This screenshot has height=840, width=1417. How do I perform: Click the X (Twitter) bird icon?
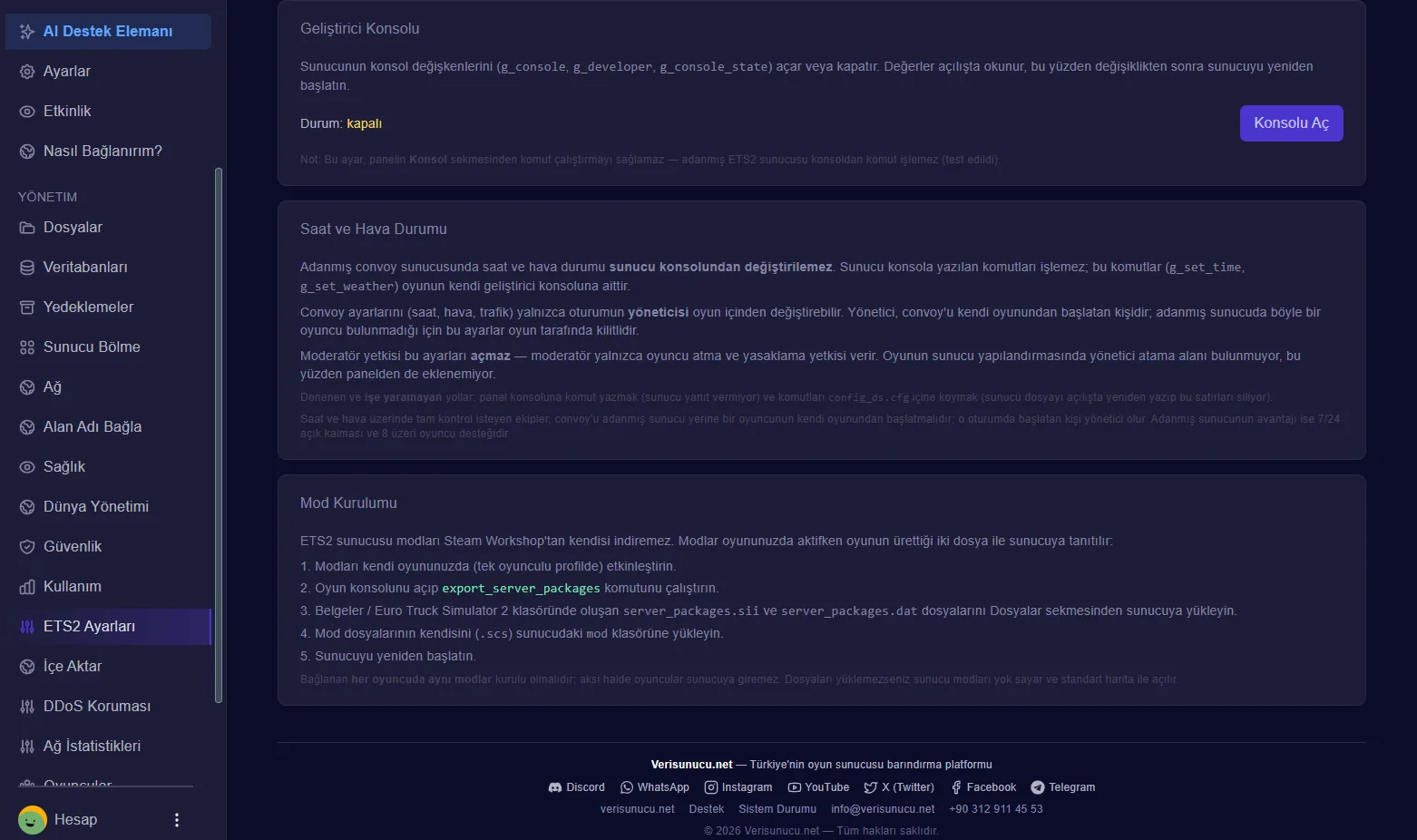[x=871, y=787]
